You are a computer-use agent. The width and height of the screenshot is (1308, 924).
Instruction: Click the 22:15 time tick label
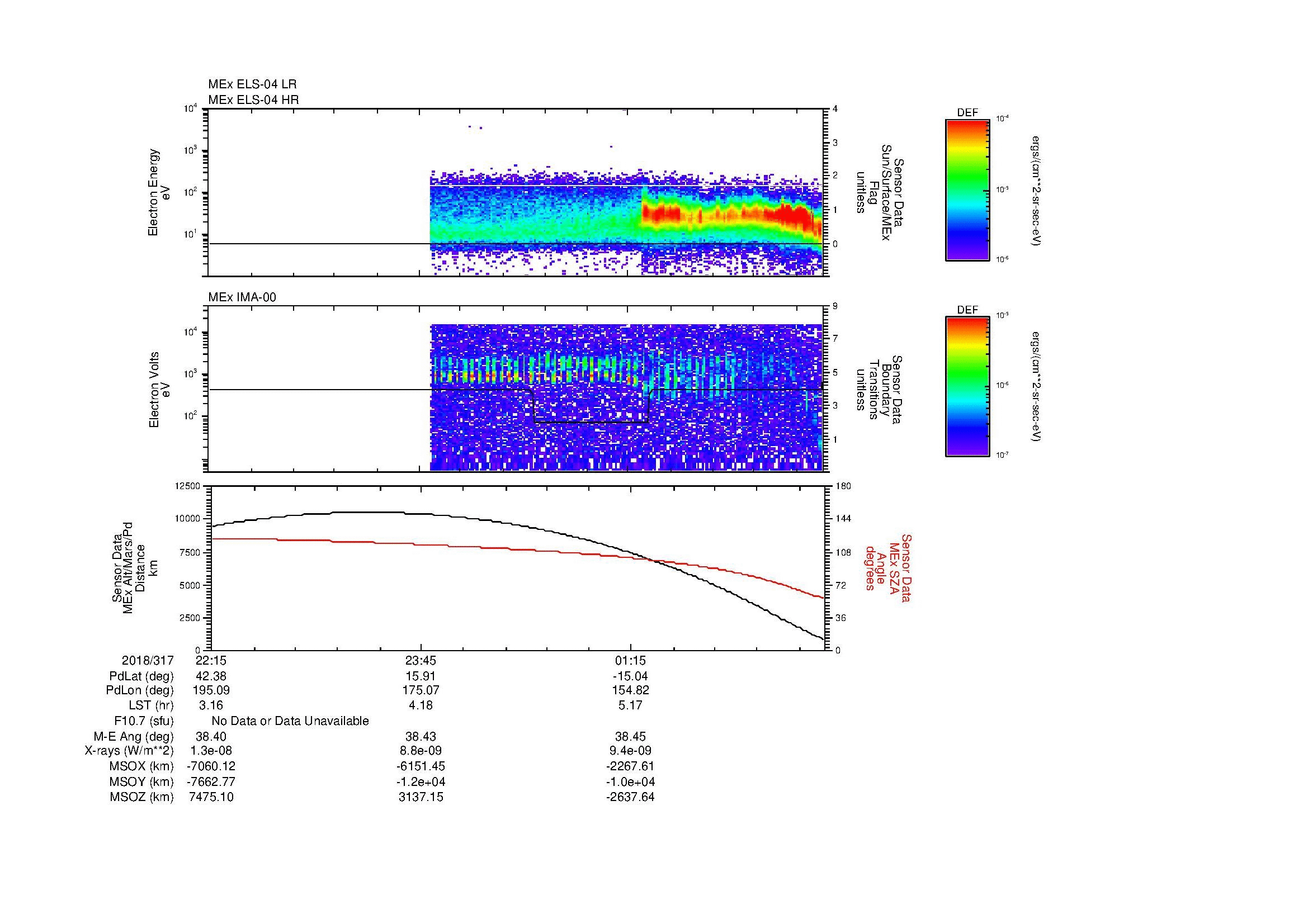(211, 661)
